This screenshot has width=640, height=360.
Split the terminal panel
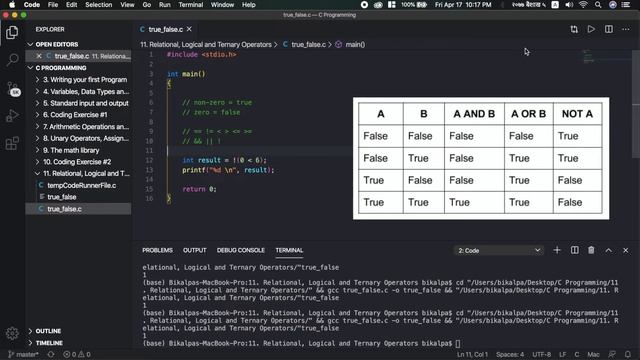(574, 250)
